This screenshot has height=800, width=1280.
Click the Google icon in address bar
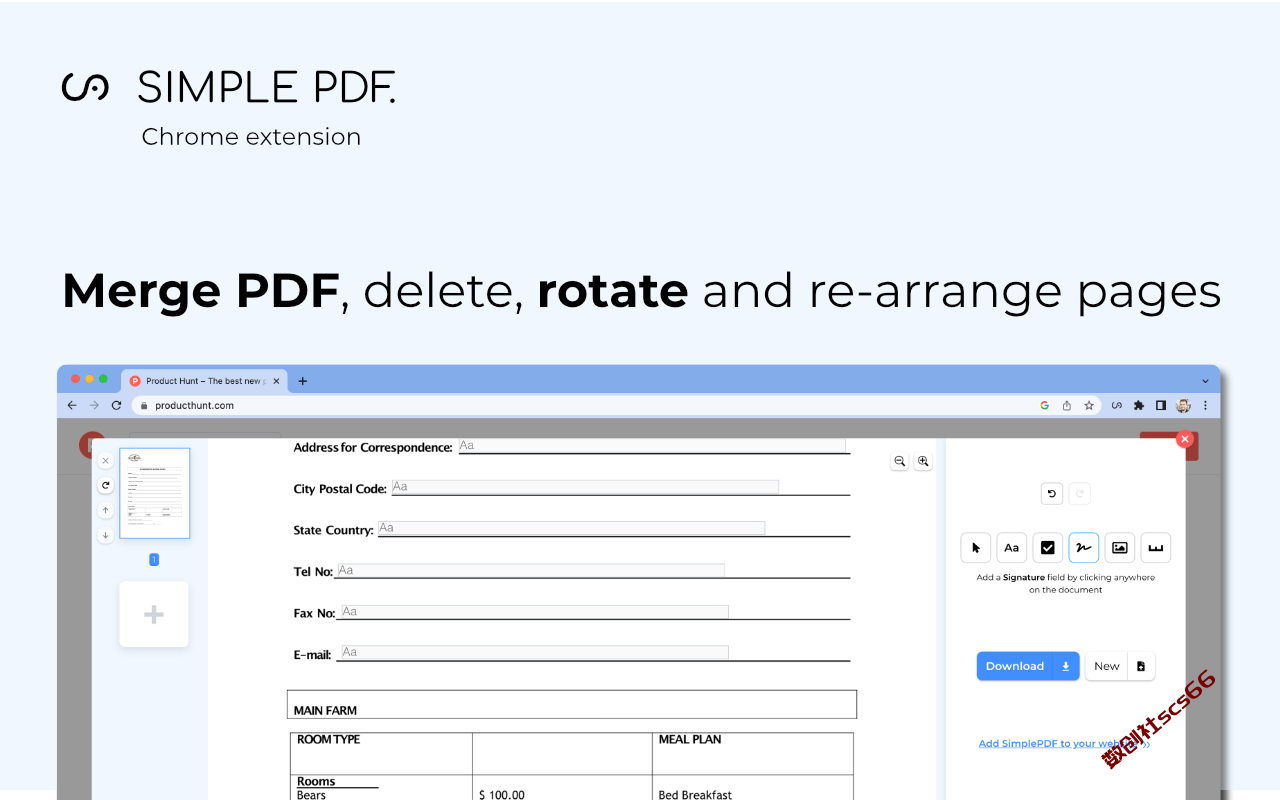pyautogui.click(x=1044, y=405)
